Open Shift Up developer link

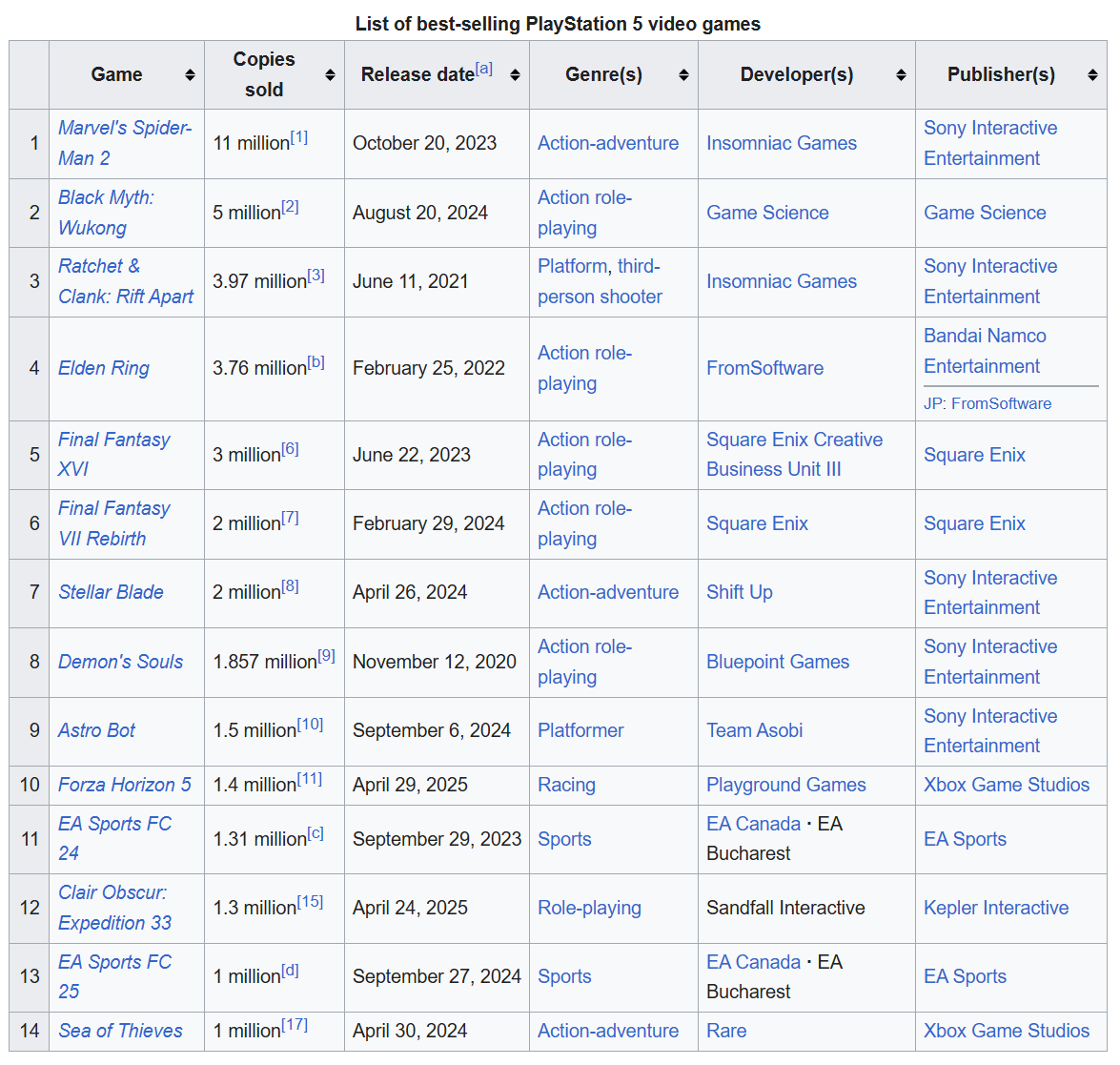(740, 592)
